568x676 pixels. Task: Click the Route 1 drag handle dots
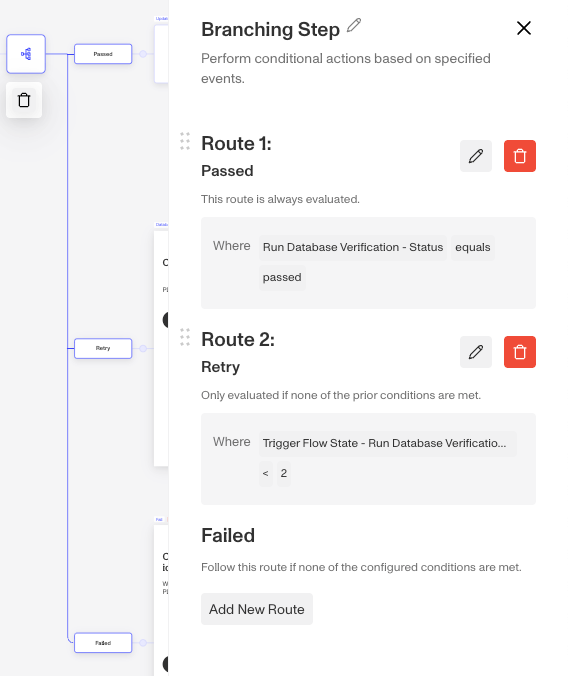tap(185, 141)
